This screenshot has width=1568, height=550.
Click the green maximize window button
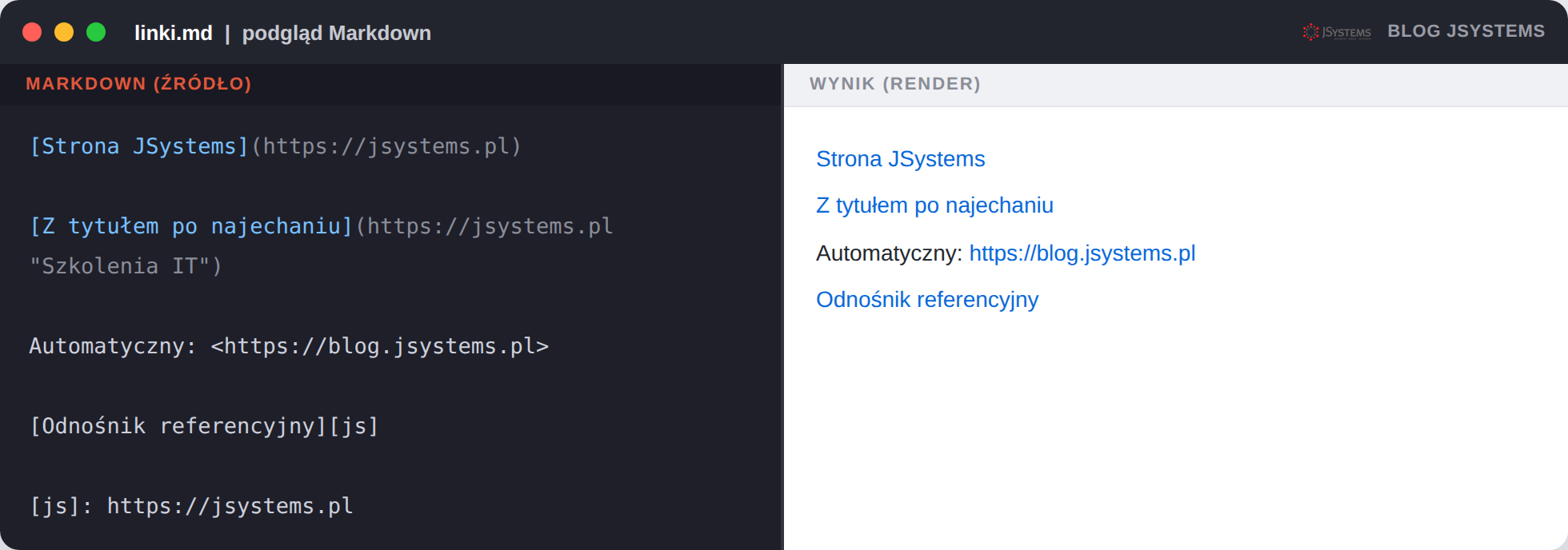tap(96, 32)
